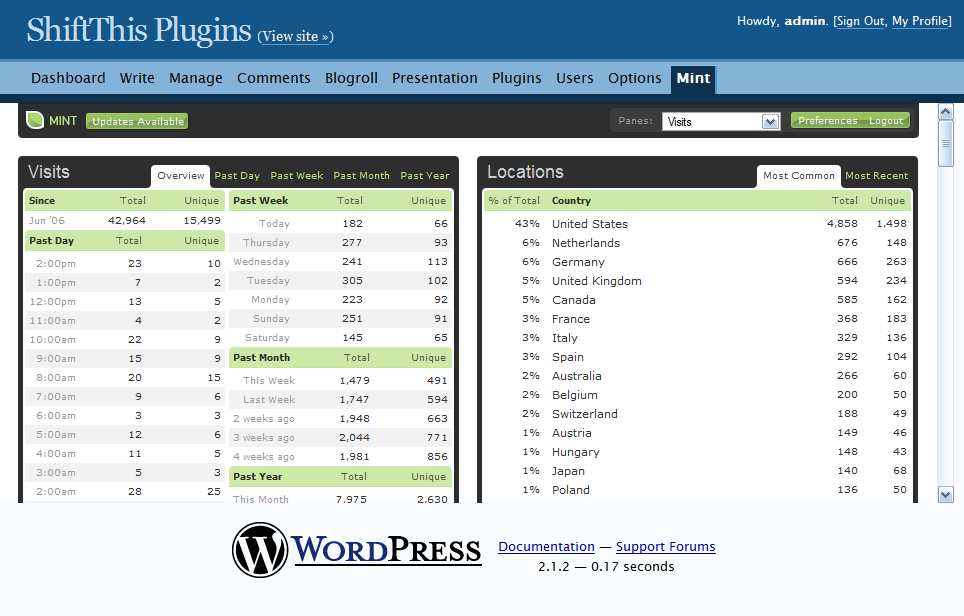Viewport: 964px width, 616px height.
Task: Visit the Support Forums link
Action: coord(666,547)
